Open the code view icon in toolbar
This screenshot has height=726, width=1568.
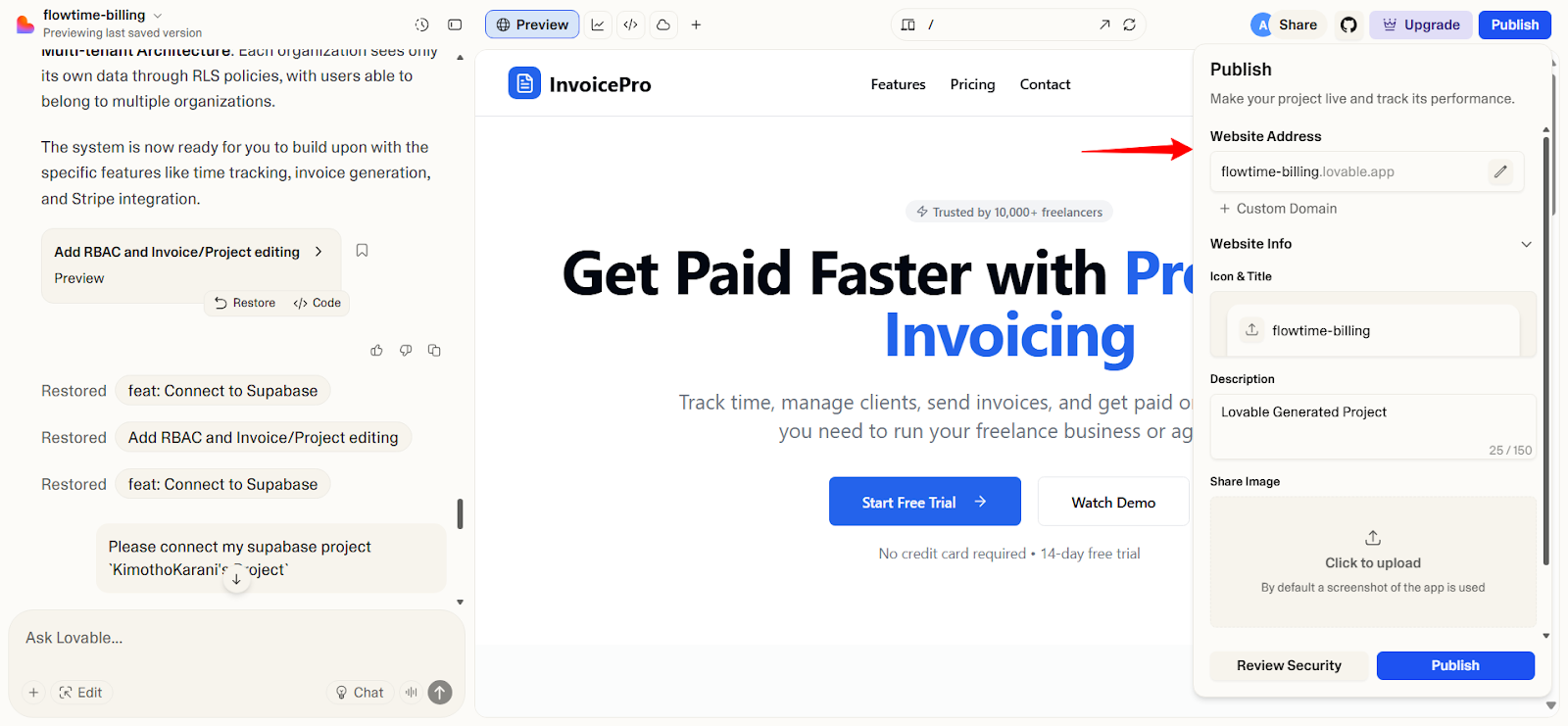[x=630, y=24]
